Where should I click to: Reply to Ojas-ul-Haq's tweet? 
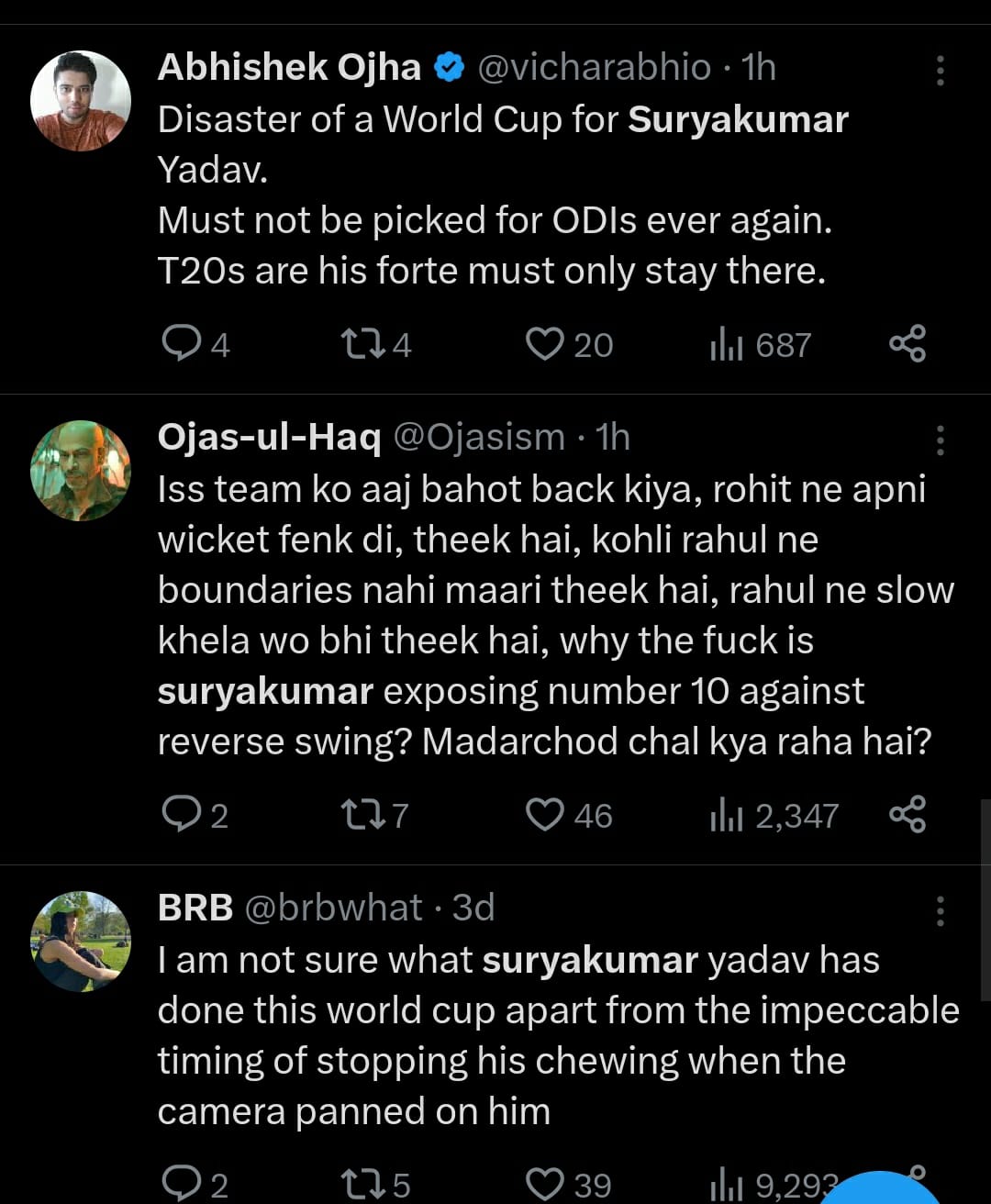pos(181,815)
